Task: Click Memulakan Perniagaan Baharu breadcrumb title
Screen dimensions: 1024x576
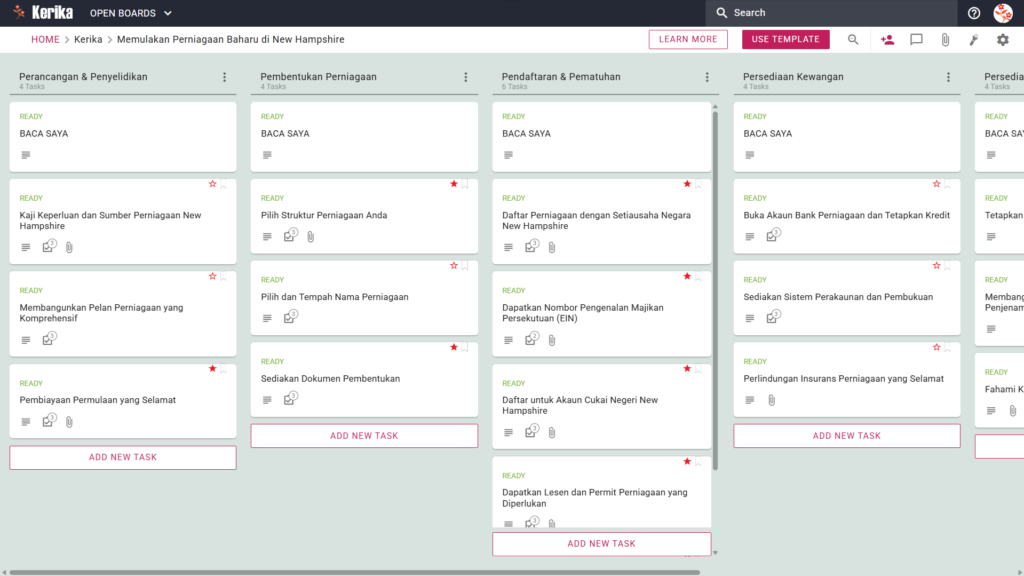Action: click(x=231, y=39)
